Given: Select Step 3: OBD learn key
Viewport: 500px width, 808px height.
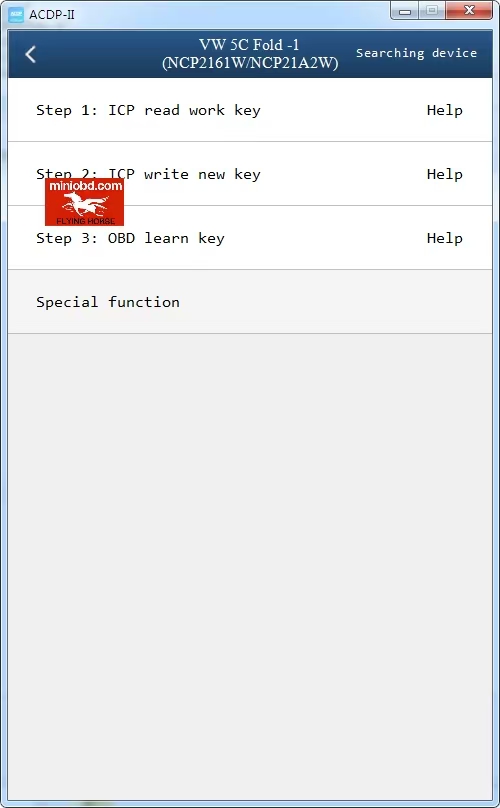Looking at the screenshot, I should click(250, 238).
